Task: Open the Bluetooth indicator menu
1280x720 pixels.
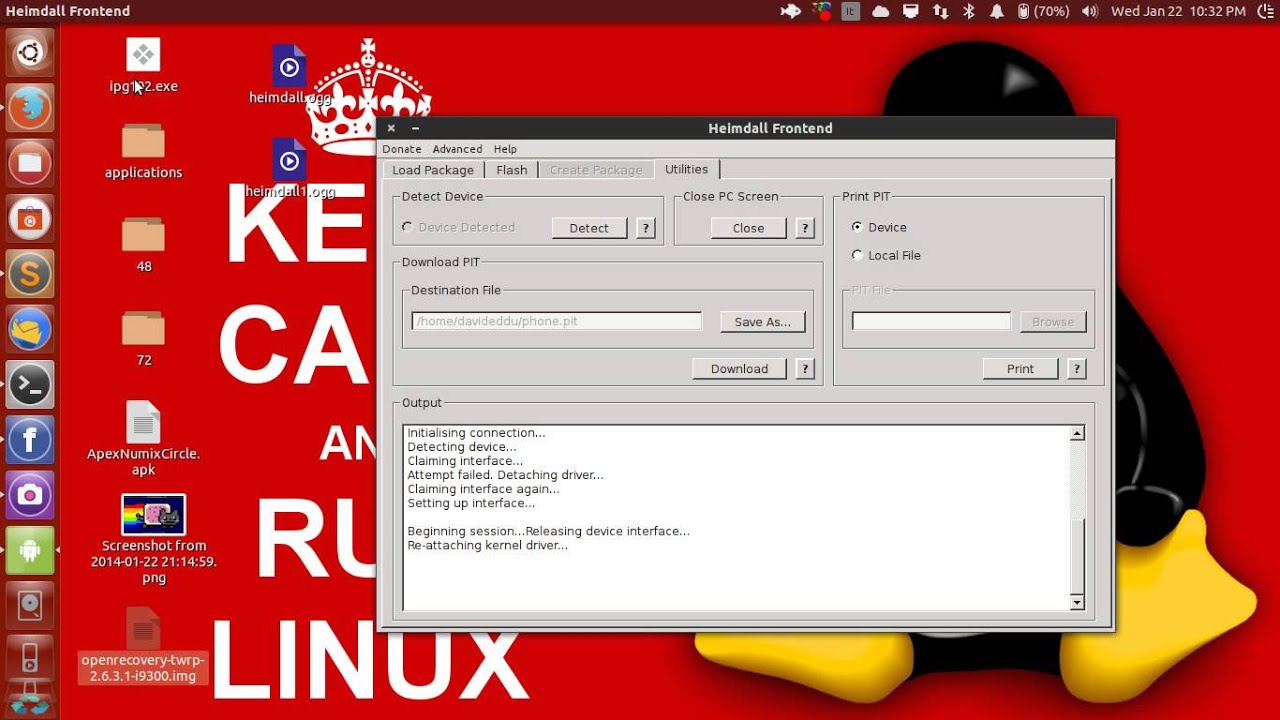Action: pyautogui.click(x=969, y=11)
